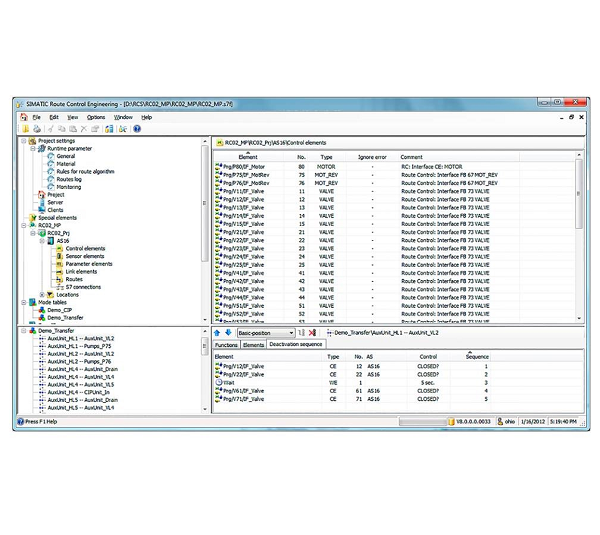Click the Mode tables icon in tree
Viewport: 600px width, 535px height.
[x=33, y=302]
